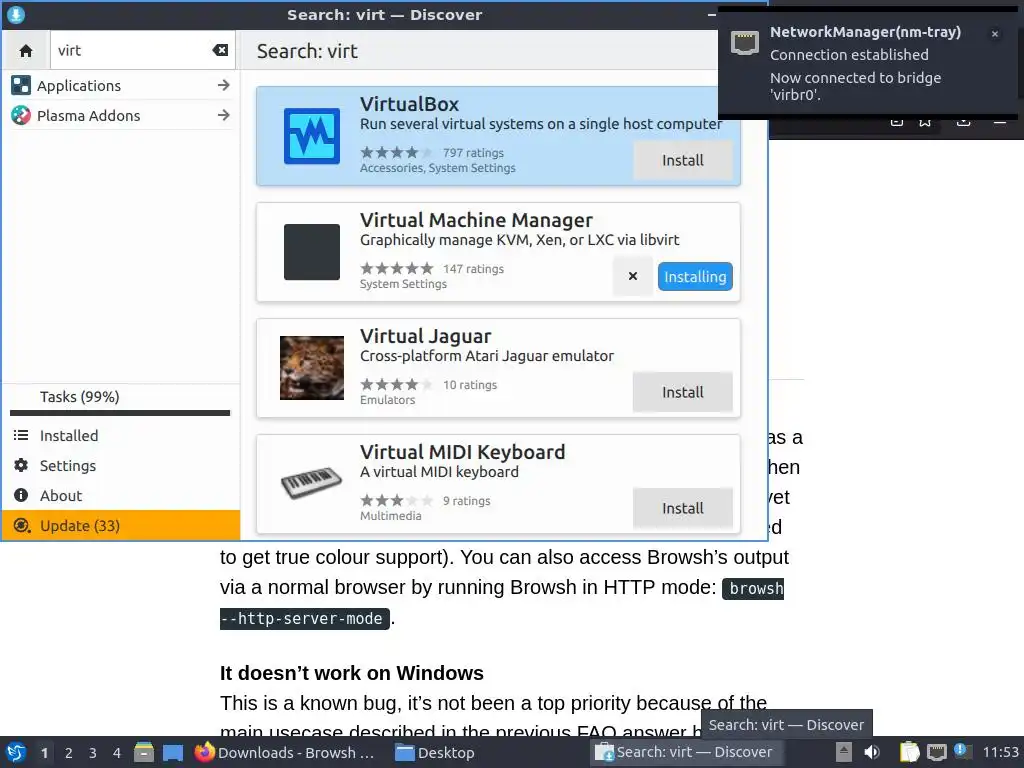1024x768 pixels.
Task: Open the VirtualBox title
Action: [x=409, y=104]
